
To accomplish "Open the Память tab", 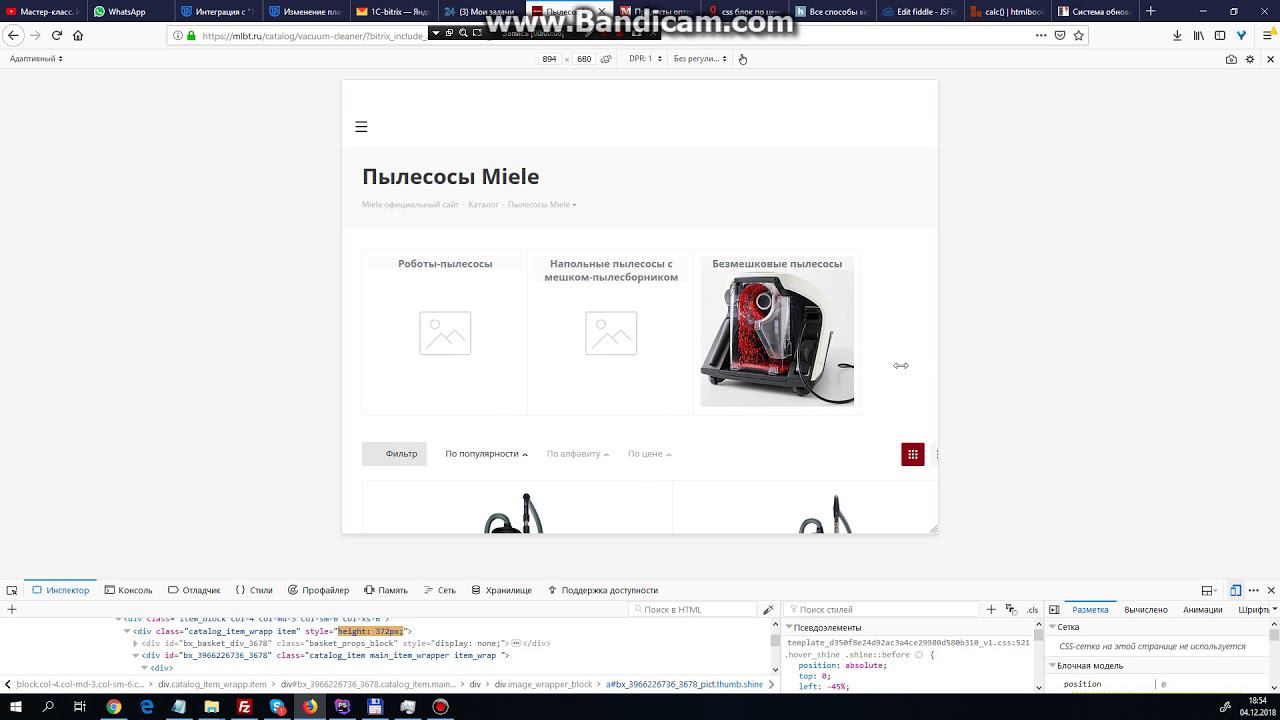I will coord(386,590).
